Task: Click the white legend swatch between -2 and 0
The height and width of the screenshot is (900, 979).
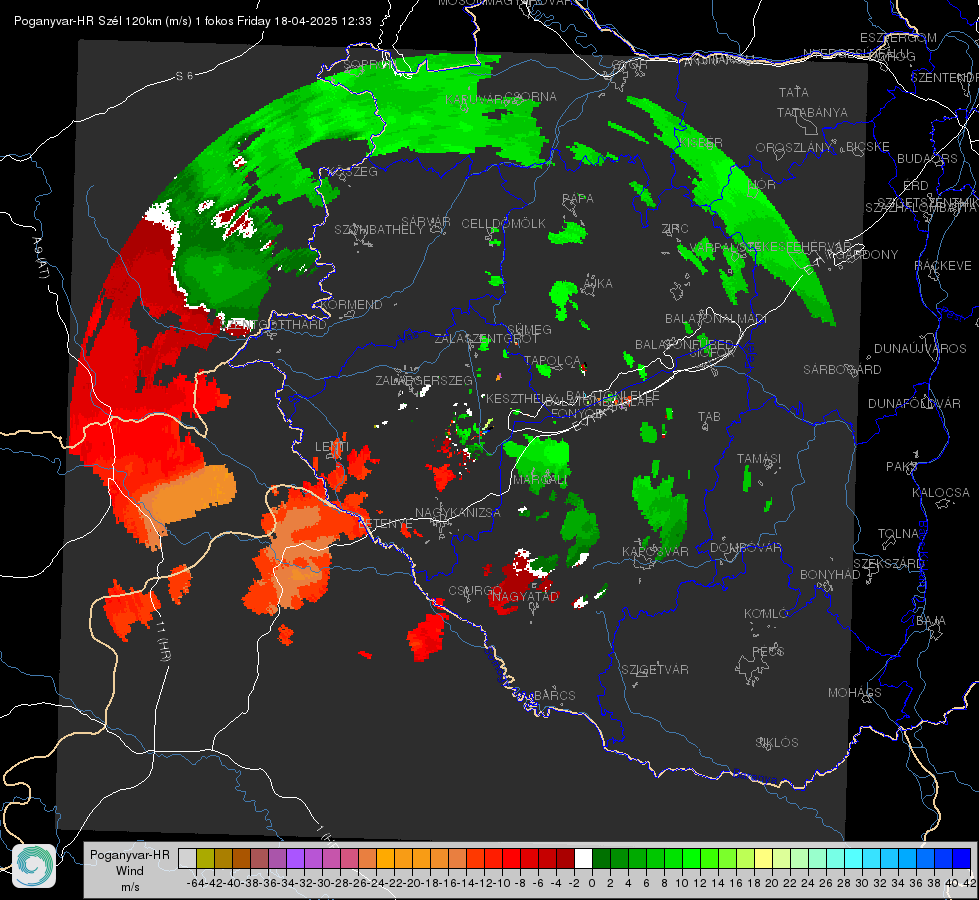Action: (x=583, y=858)
